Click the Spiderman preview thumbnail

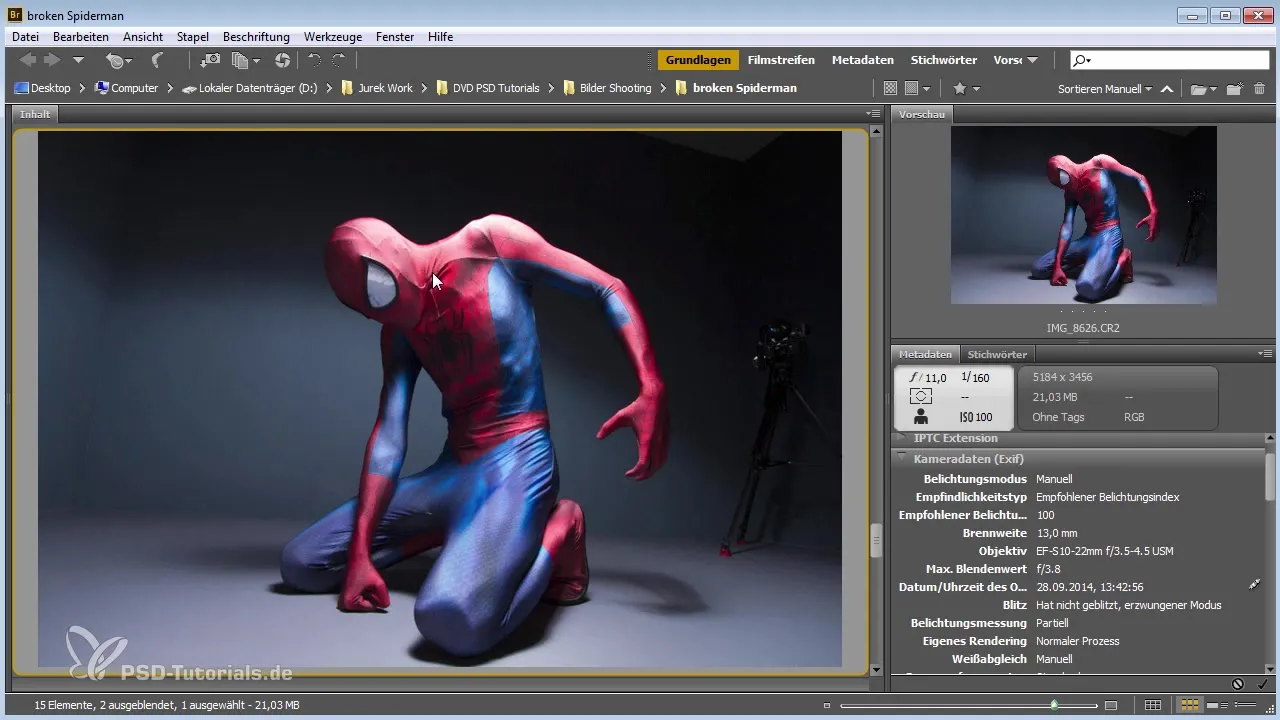[x=1084, y=215]
